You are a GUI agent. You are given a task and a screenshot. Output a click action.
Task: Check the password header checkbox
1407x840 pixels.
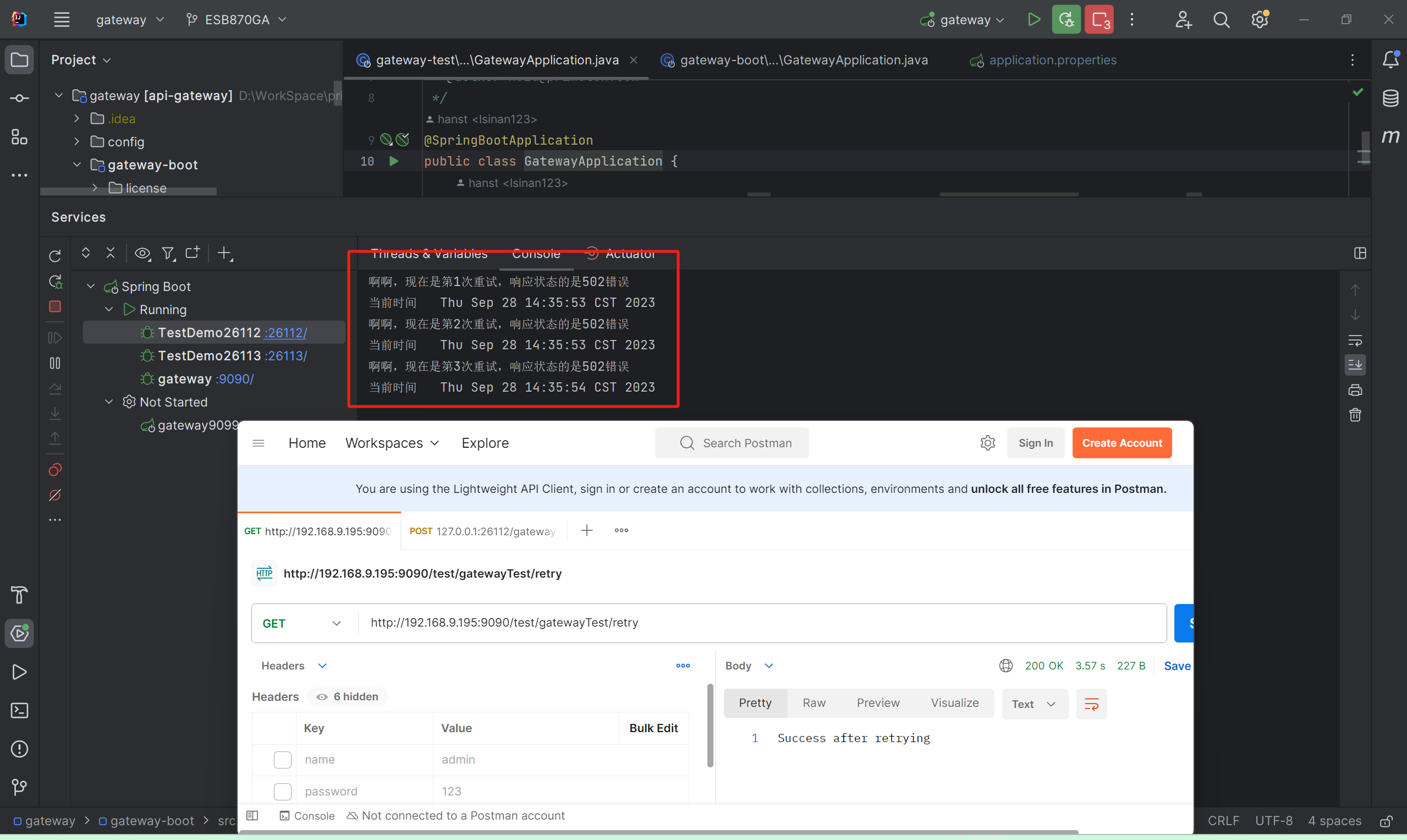(x=282, y=792)
